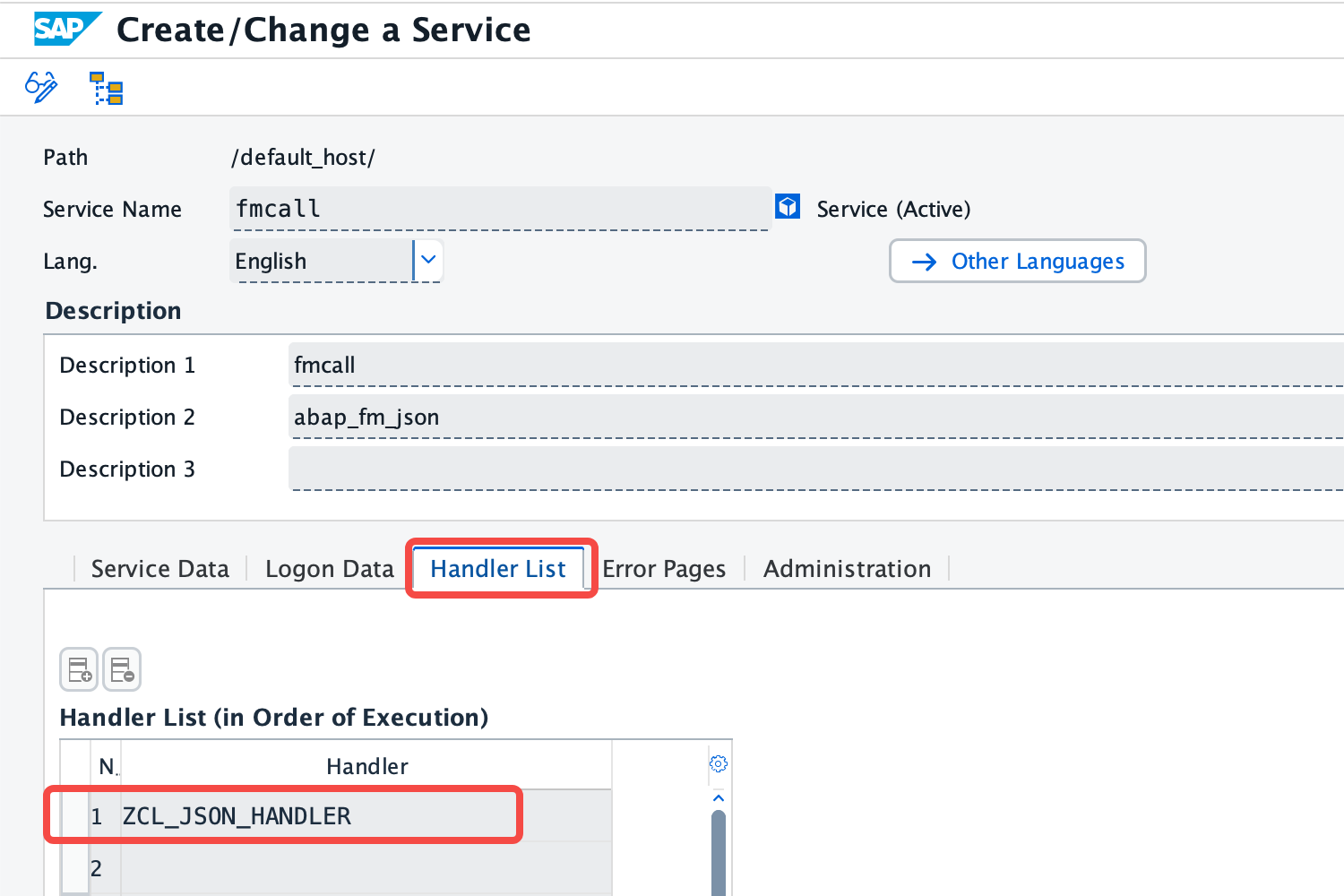Image resolution: width=1344 pixels, height=896 pixels.
Task: Switch to the Logon Data tab
Action: coord(330,569)
